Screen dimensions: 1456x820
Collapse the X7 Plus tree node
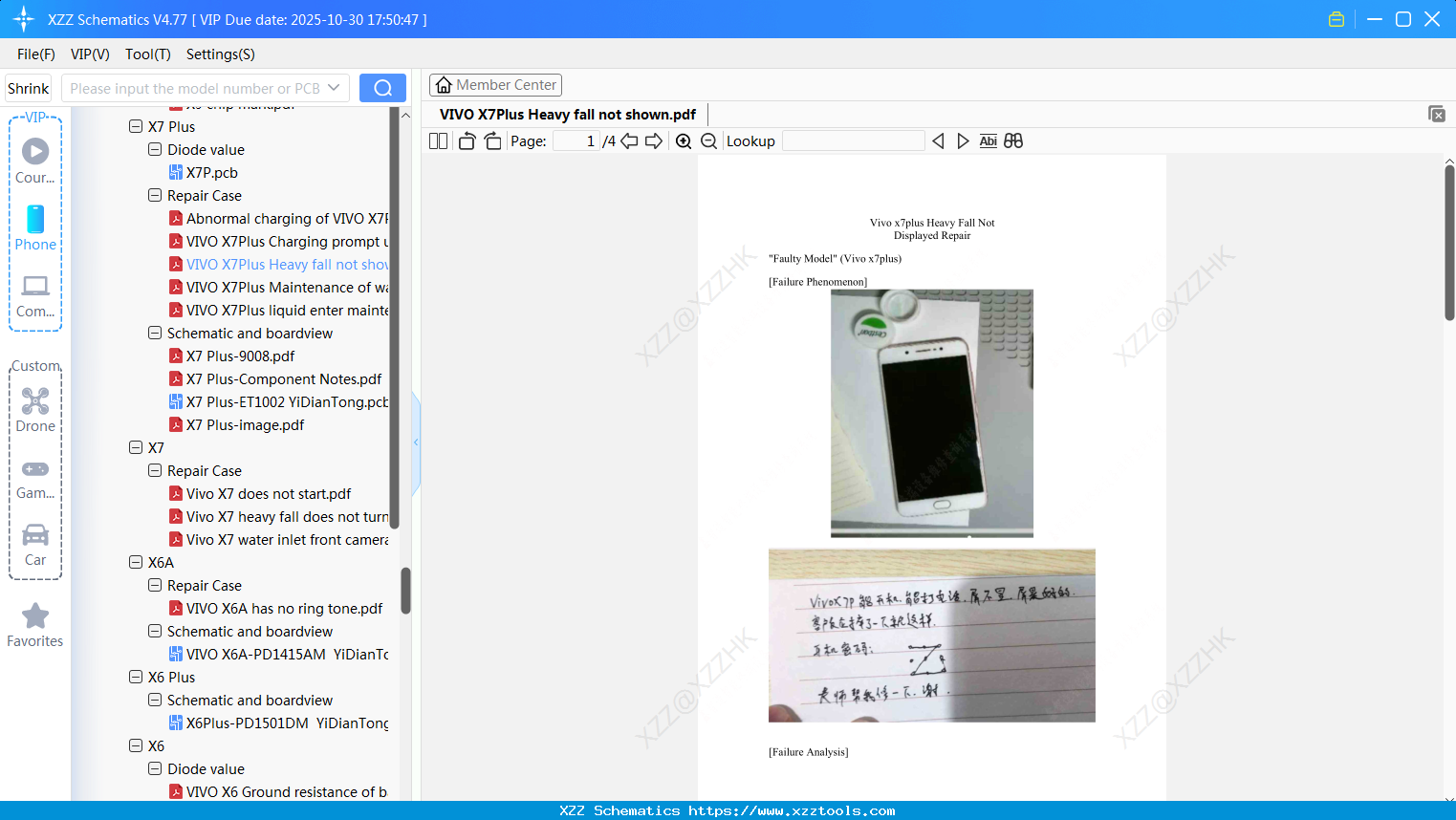136,125
